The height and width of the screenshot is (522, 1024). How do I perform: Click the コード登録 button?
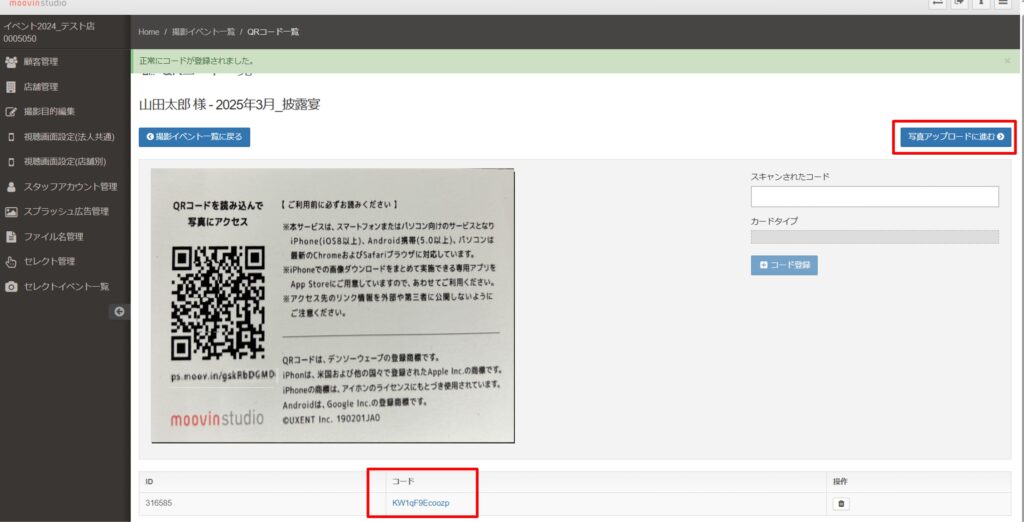(x=784, y=265)
